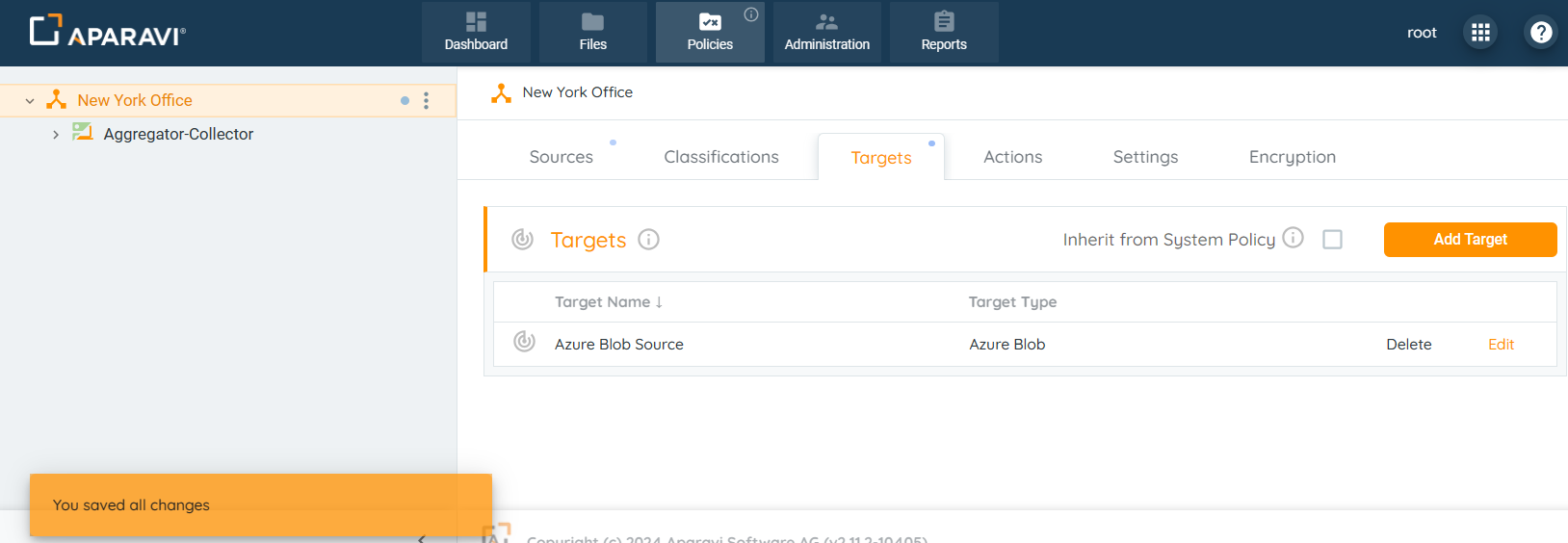Edit the Azure Blob Source target
Image resolution: width=1568 pixels, height=543 pixels.
[1501, 345]
